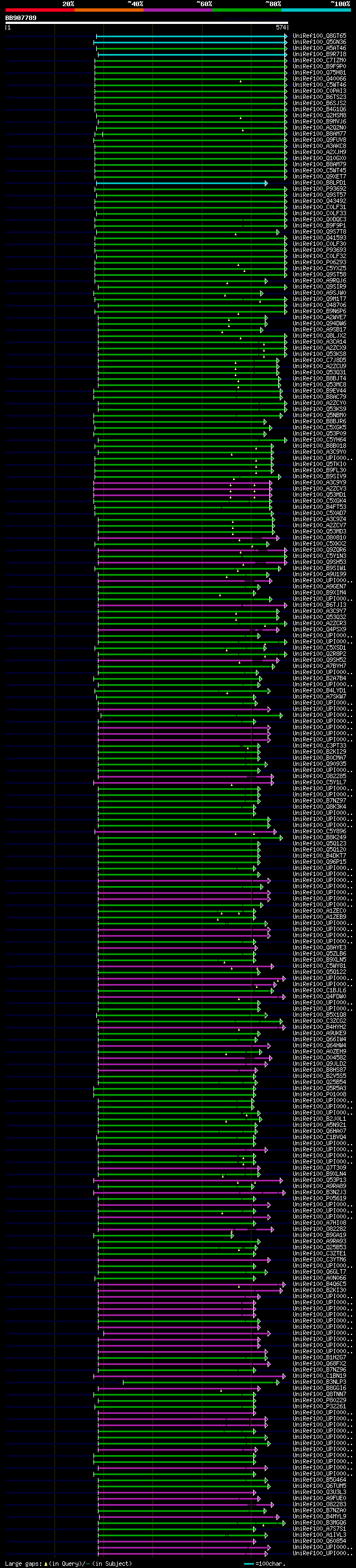Select the UniRef100_C0PAI3 label
The height and width of the screenshot is (1568, 356).
click(319, 91)
